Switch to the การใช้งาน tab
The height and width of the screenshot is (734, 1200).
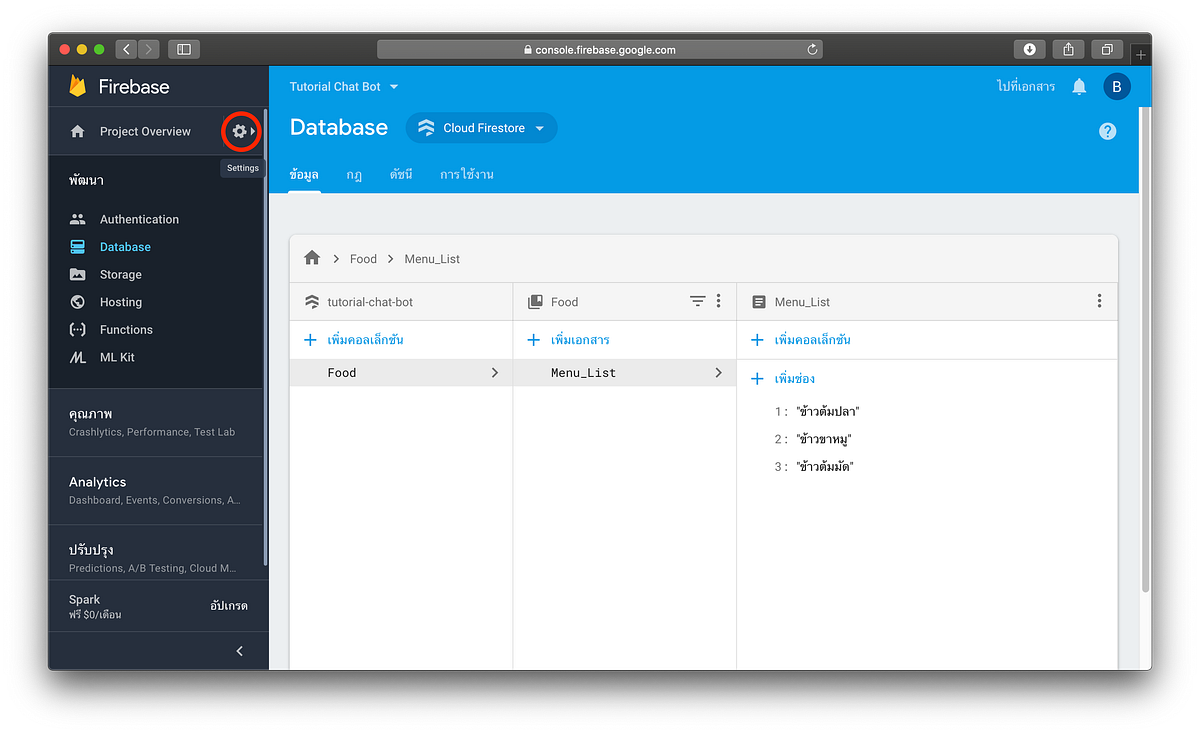tap(465, 174)
